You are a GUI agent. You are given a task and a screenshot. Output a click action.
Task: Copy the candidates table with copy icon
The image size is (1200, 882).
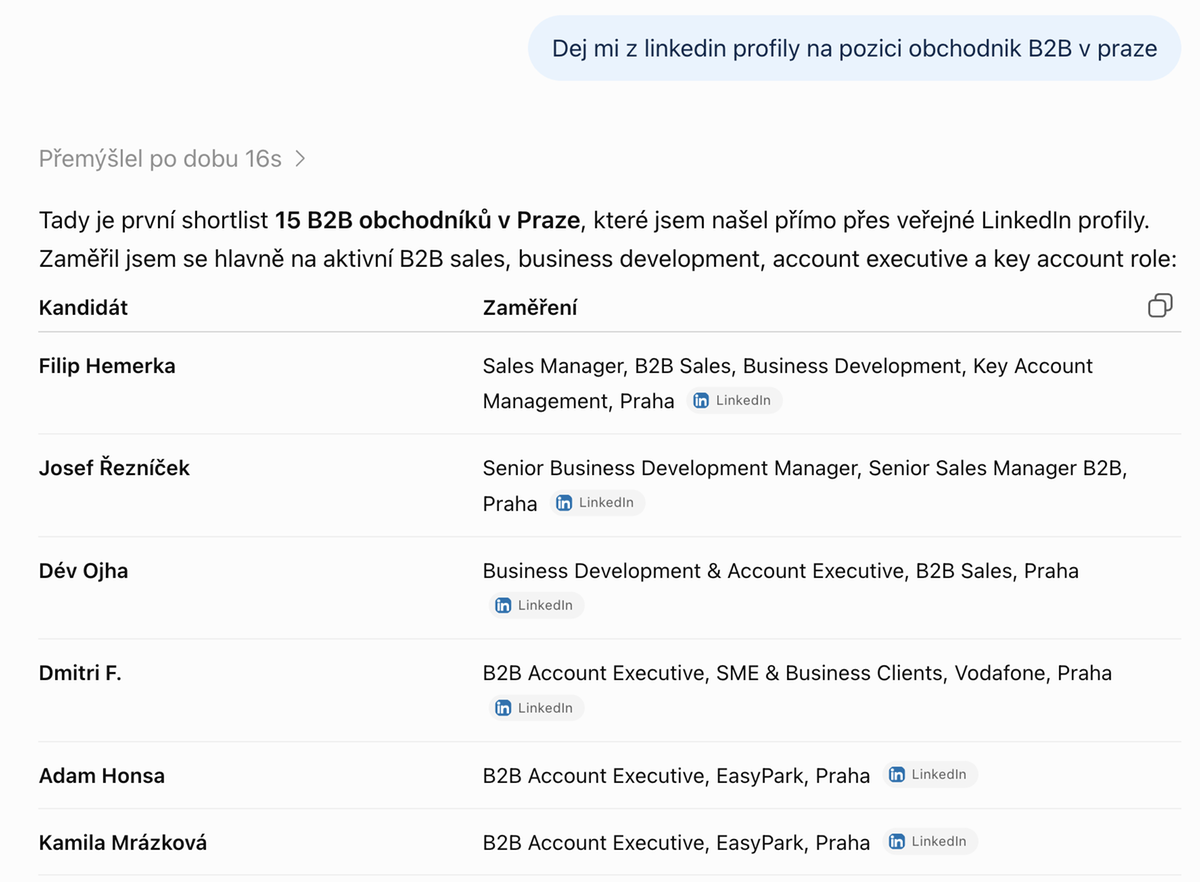coord(1160,306)
